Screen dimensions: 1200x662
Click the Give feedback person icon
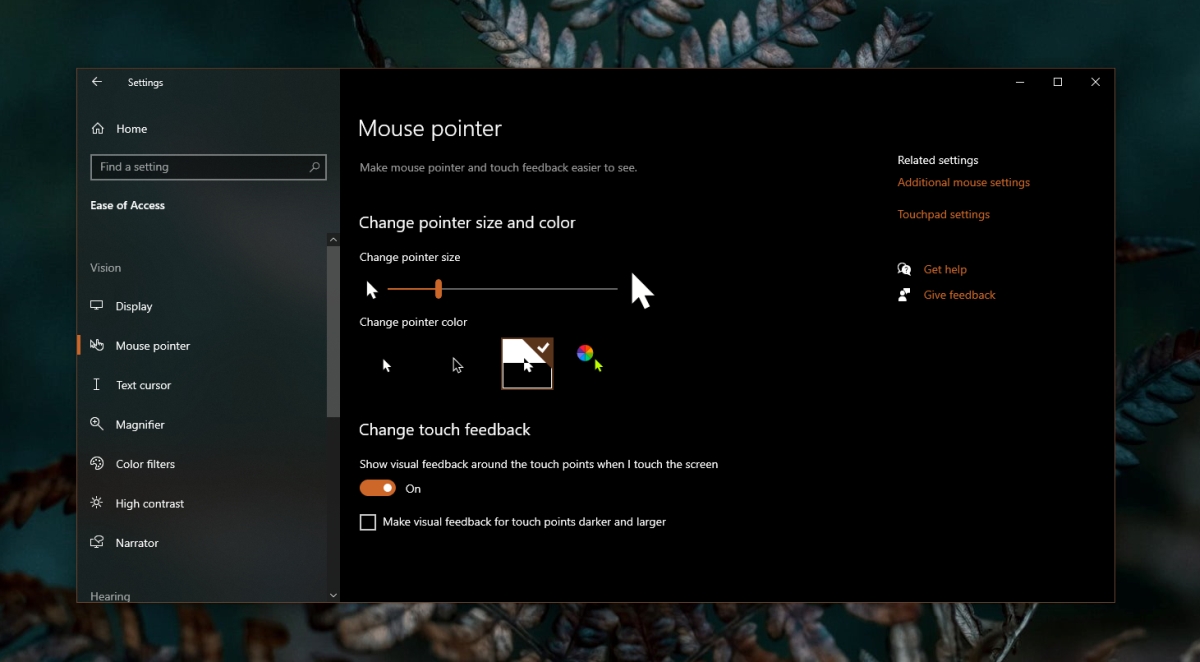[904, 295]
